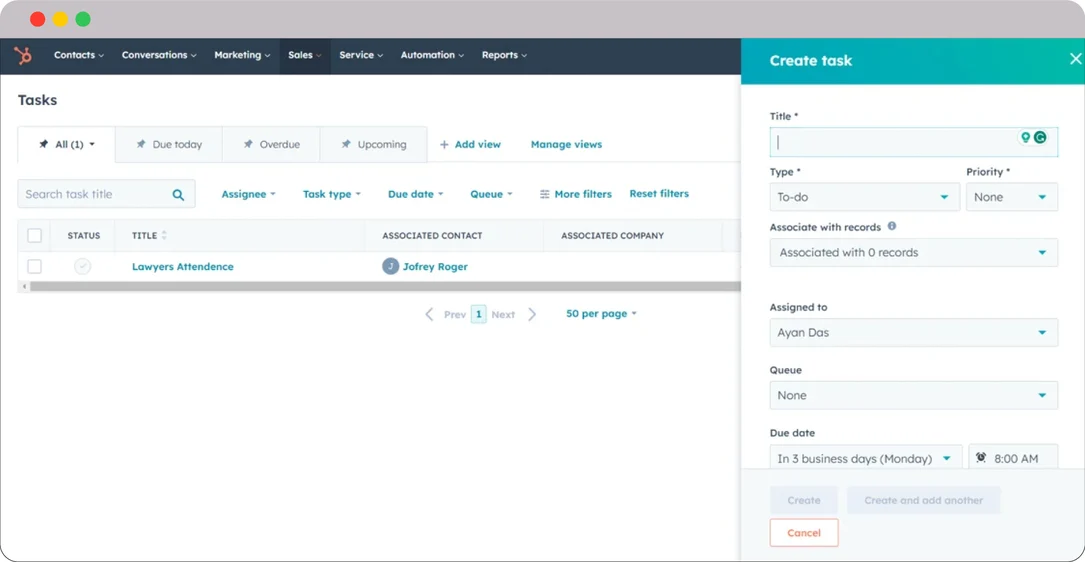Click the Title input field
Viewport: 1085px width, 562px height.
pyautogui.click(x=914, y=142)
